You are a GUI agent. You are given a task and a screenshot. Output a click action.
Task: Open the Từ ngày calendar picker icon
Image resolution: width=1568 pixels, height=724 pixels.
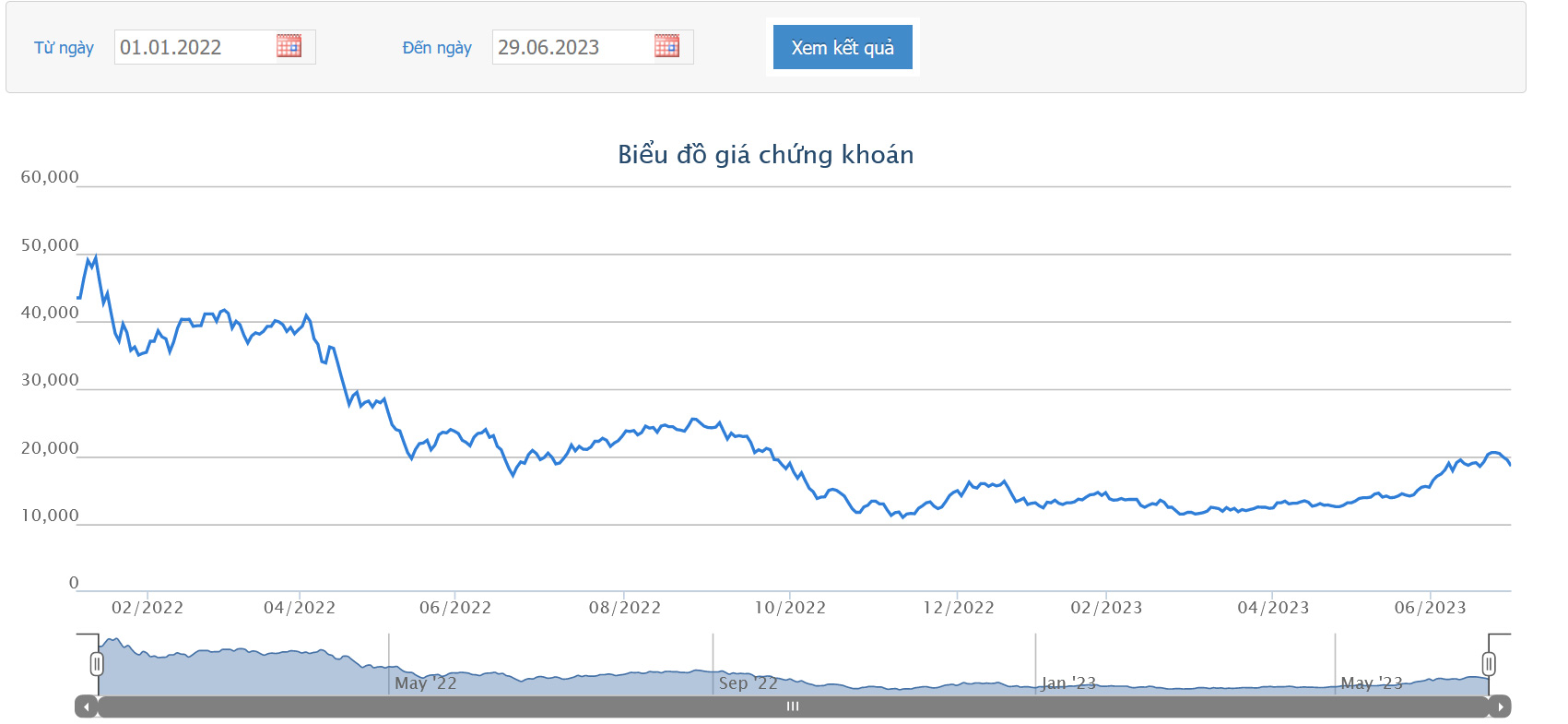coord(289,46)
